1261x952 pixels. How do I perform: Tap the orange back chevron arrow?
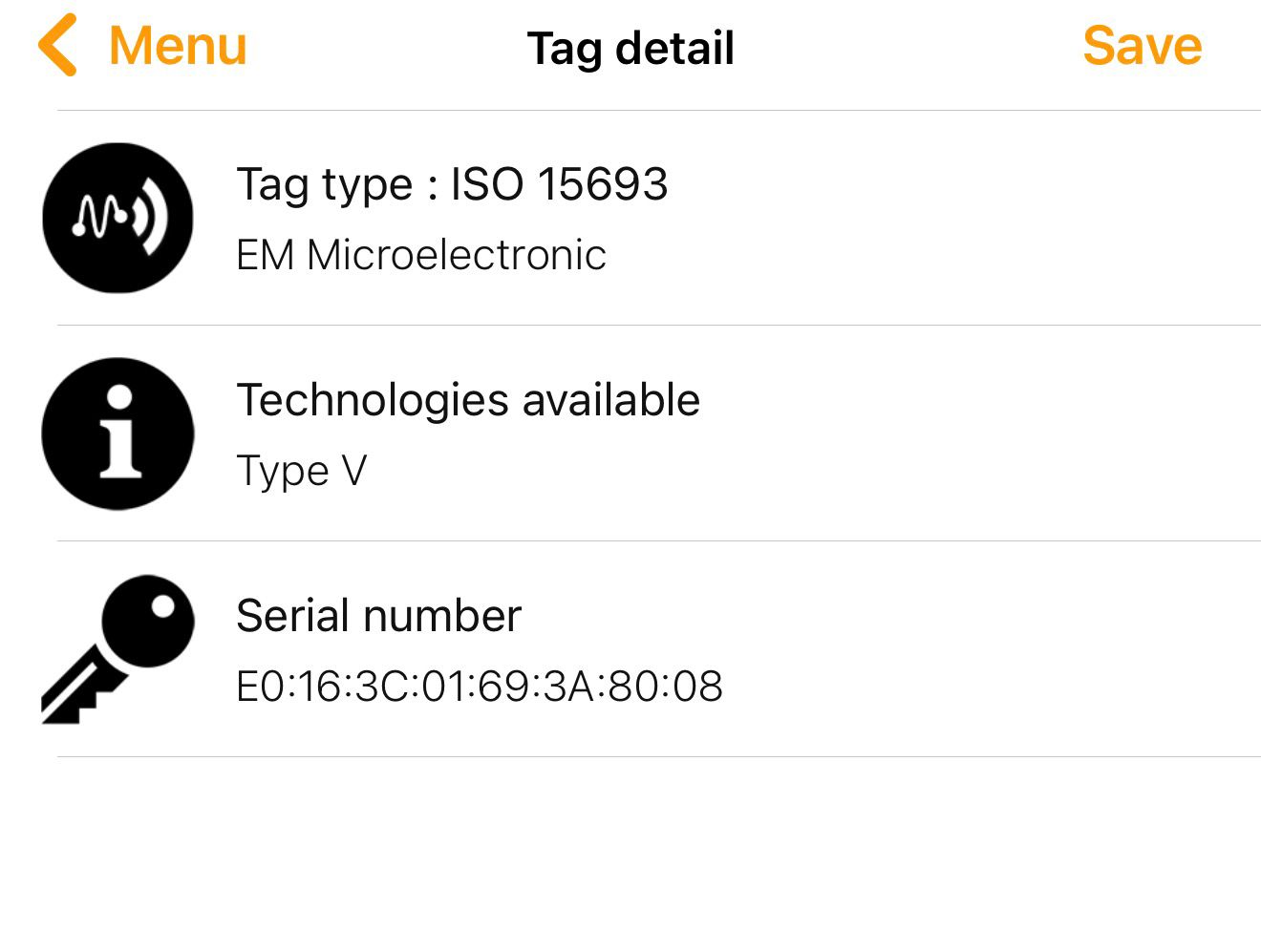coord(57,46)
